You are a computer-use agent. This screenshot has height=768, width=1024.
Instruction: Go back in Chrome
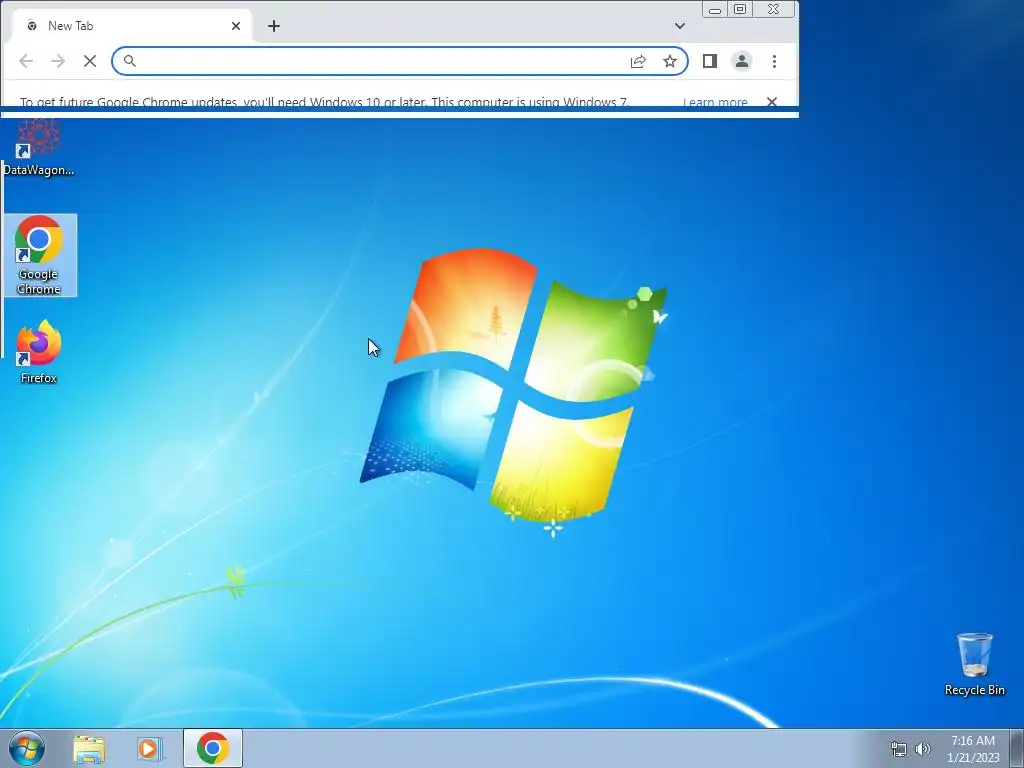coord(26,61)
